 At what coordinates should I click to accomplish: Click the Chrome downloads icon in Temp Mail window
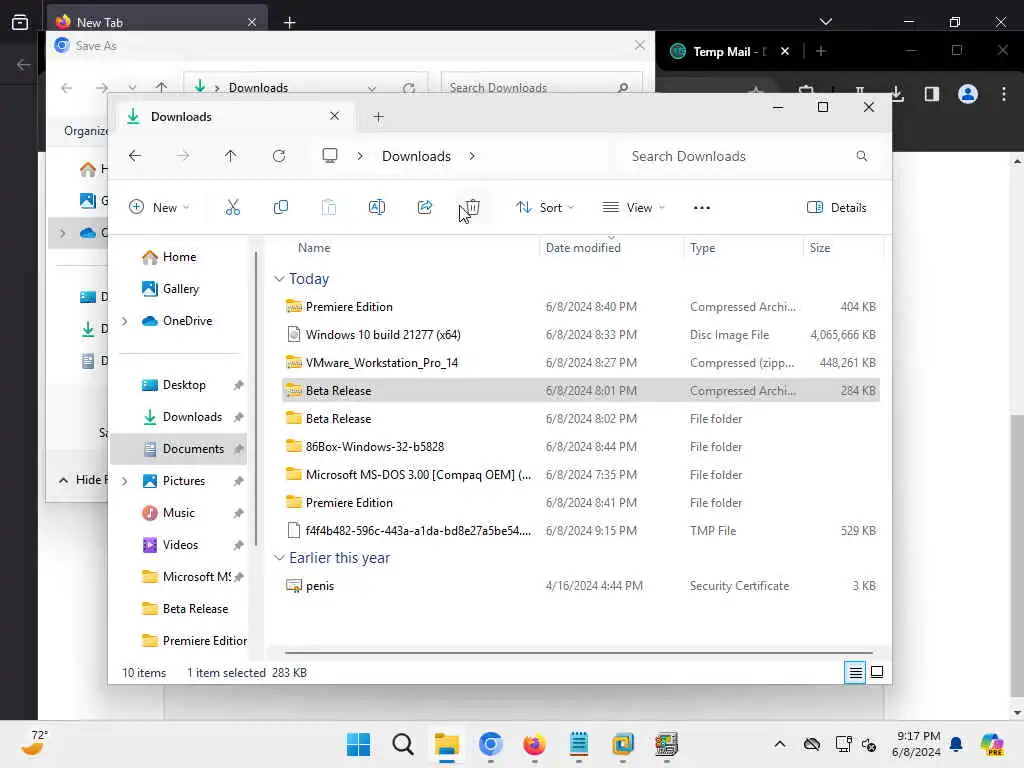point(897,94)
